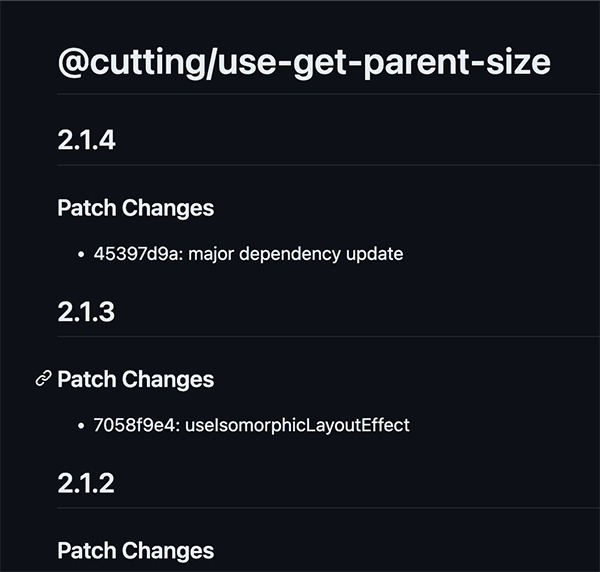Click the divider line beneath heading 2.1.3
Screen dimensions: 600x572
tap(329, 336)
